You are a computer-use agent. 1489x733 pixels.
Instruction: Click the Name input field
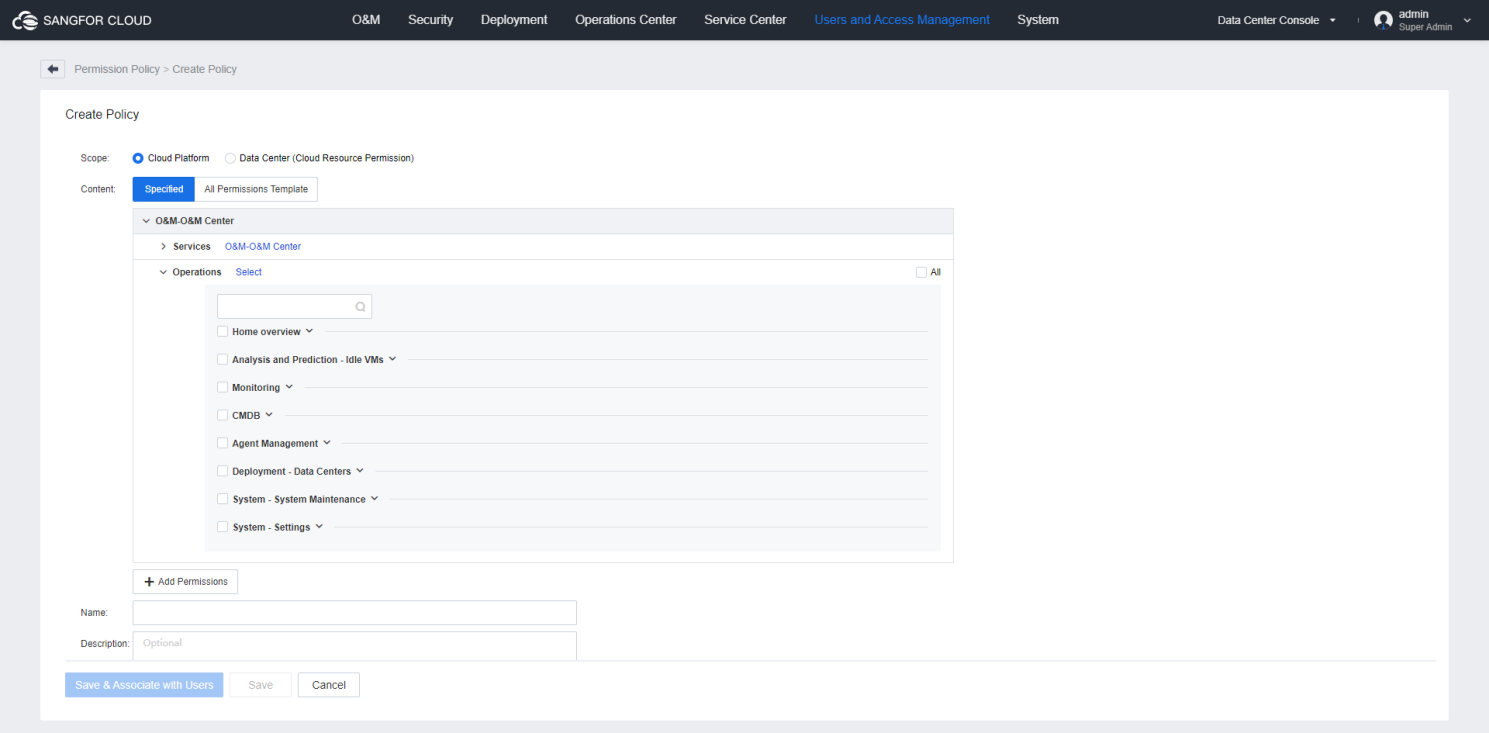(x=355, y=613)
